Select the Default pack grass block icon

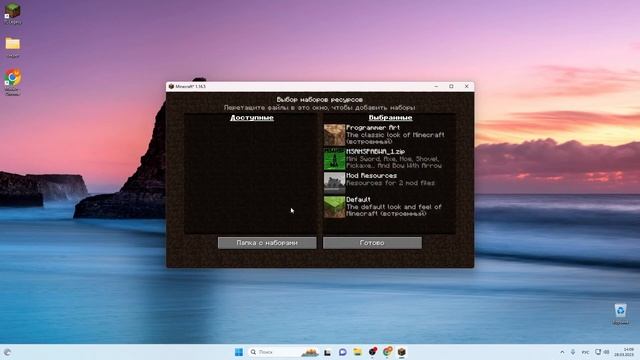click(334, 207)
